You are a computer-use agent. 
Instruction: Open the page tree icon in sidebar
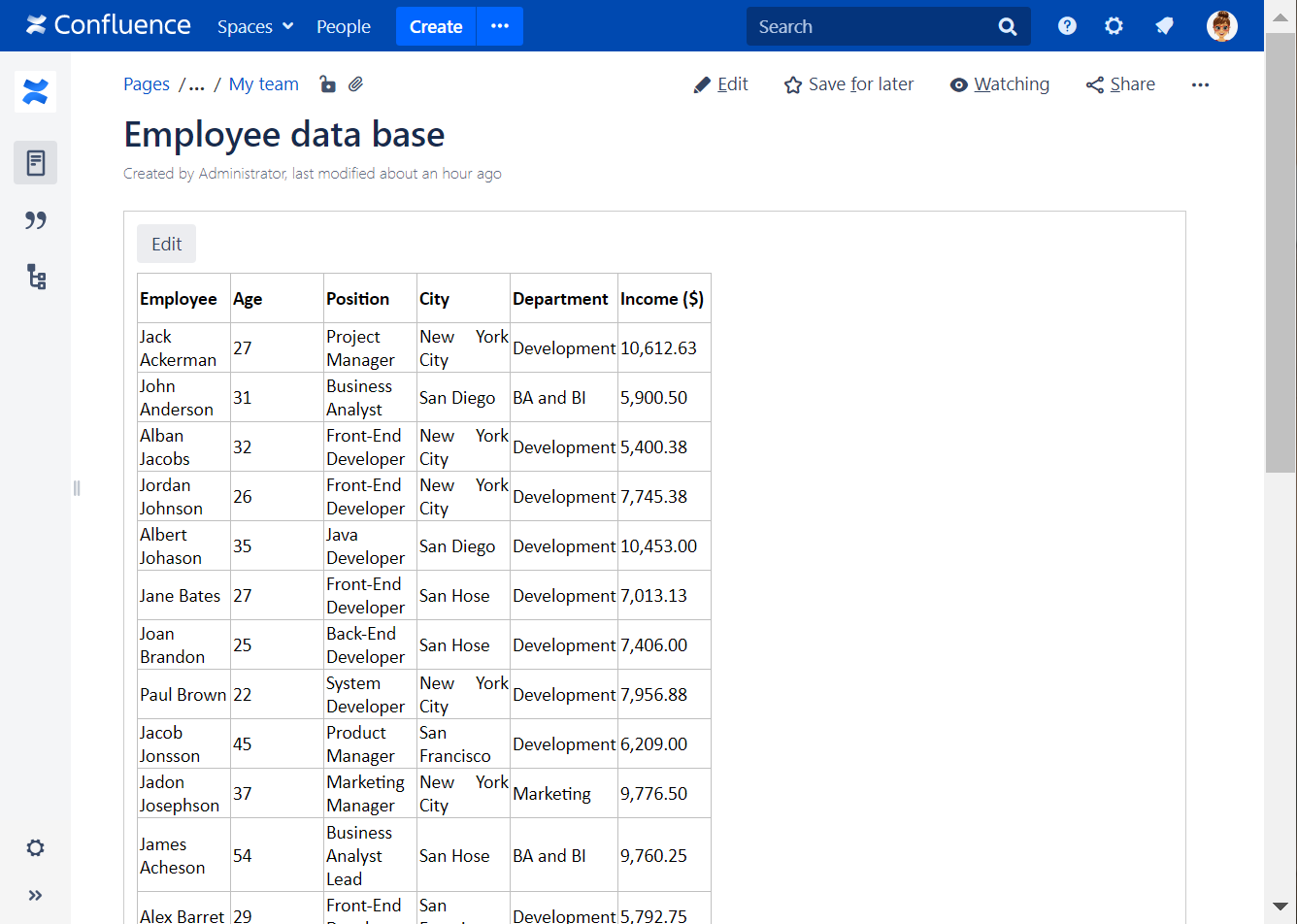(36, 278)
